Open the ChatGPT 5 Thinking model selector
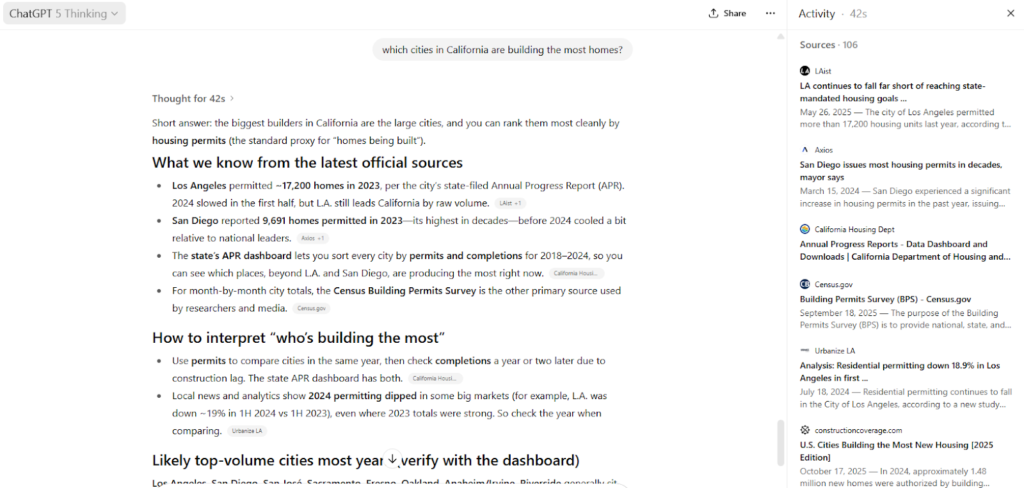The width and height of the screenshot is (1024, 488). (64, 13)
